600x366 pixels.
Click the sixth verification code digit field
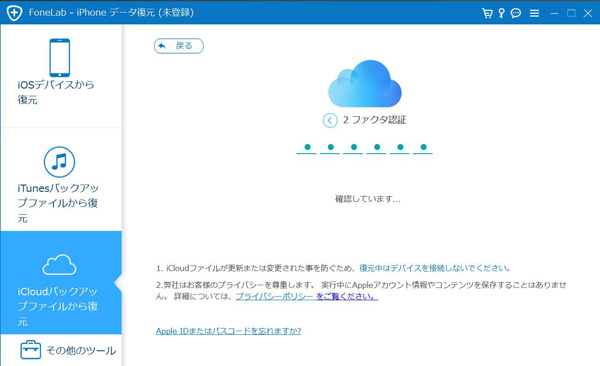[x=423, y=148]
